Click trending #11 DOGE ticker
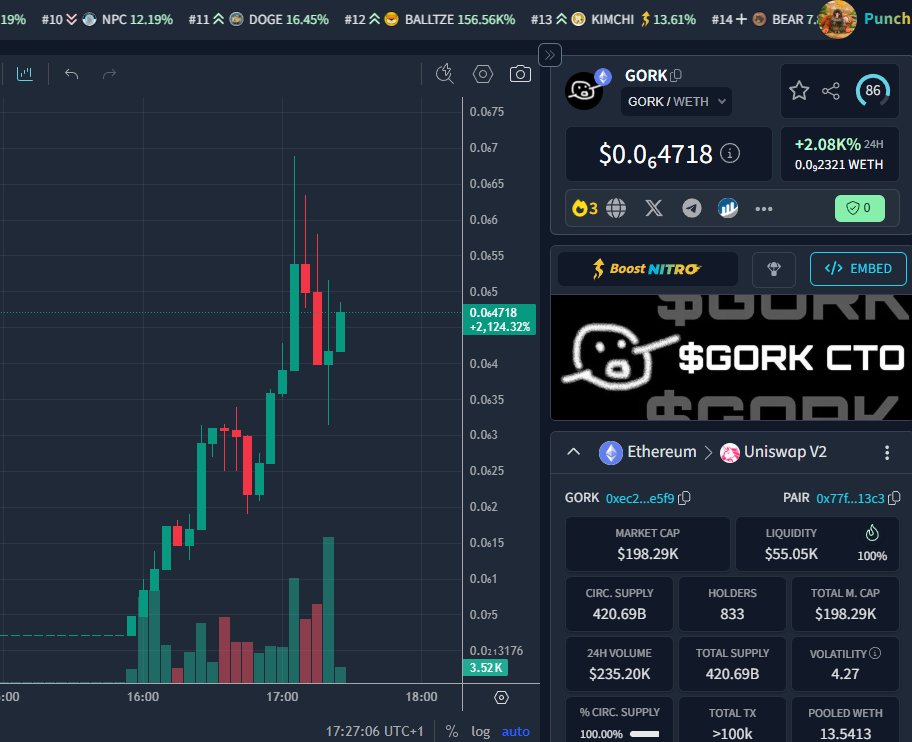The height and width of the screenshot is (742, 912). (258, 19)
